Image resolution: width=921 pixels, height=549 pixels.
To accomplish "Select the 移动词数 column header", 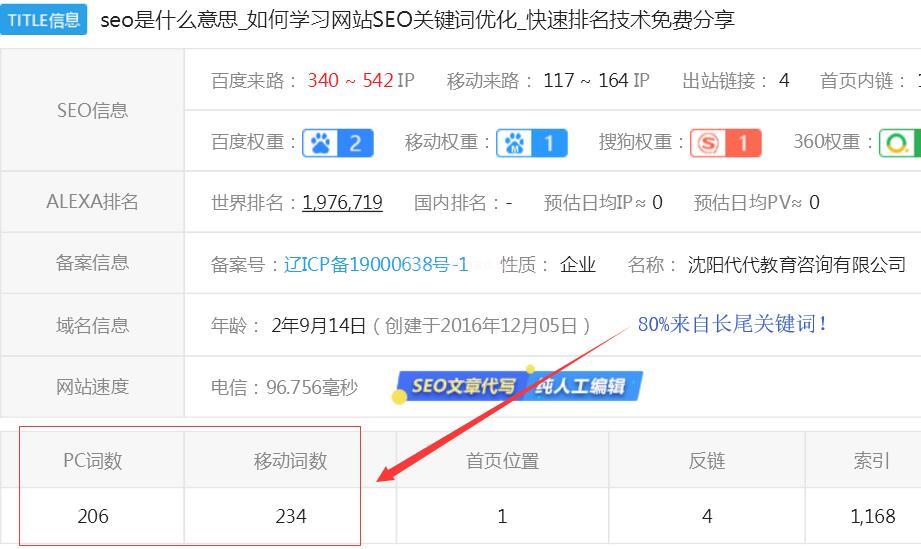I will tap(291, 460).
